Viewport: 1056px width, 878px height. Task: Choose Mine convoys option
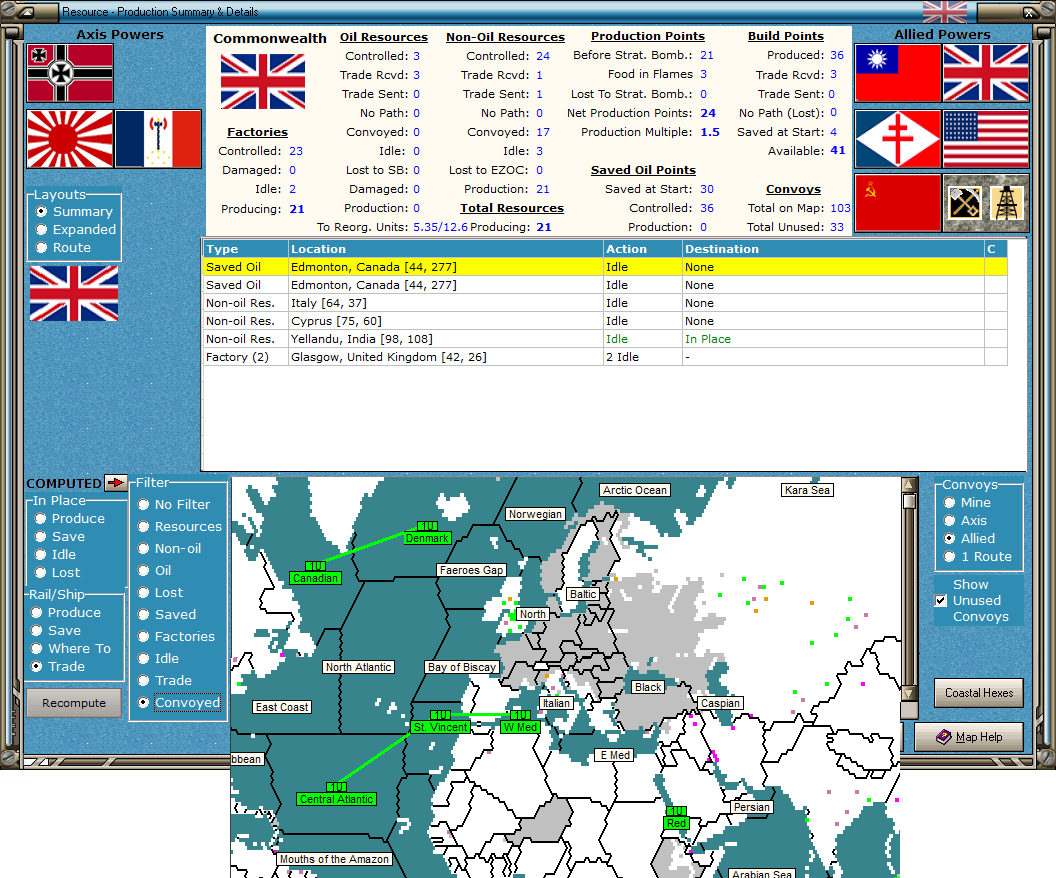[967, 502]
